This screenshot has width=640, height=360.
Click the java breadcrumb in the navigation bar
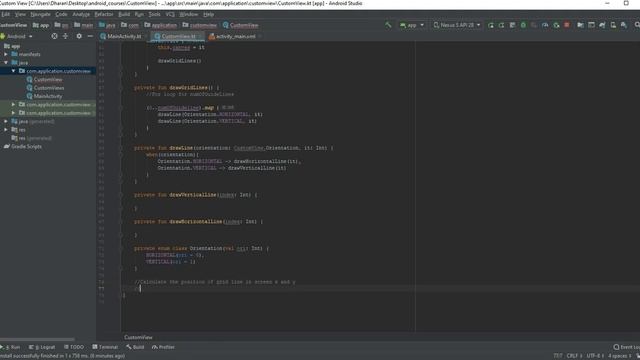(x=107, y=25)
